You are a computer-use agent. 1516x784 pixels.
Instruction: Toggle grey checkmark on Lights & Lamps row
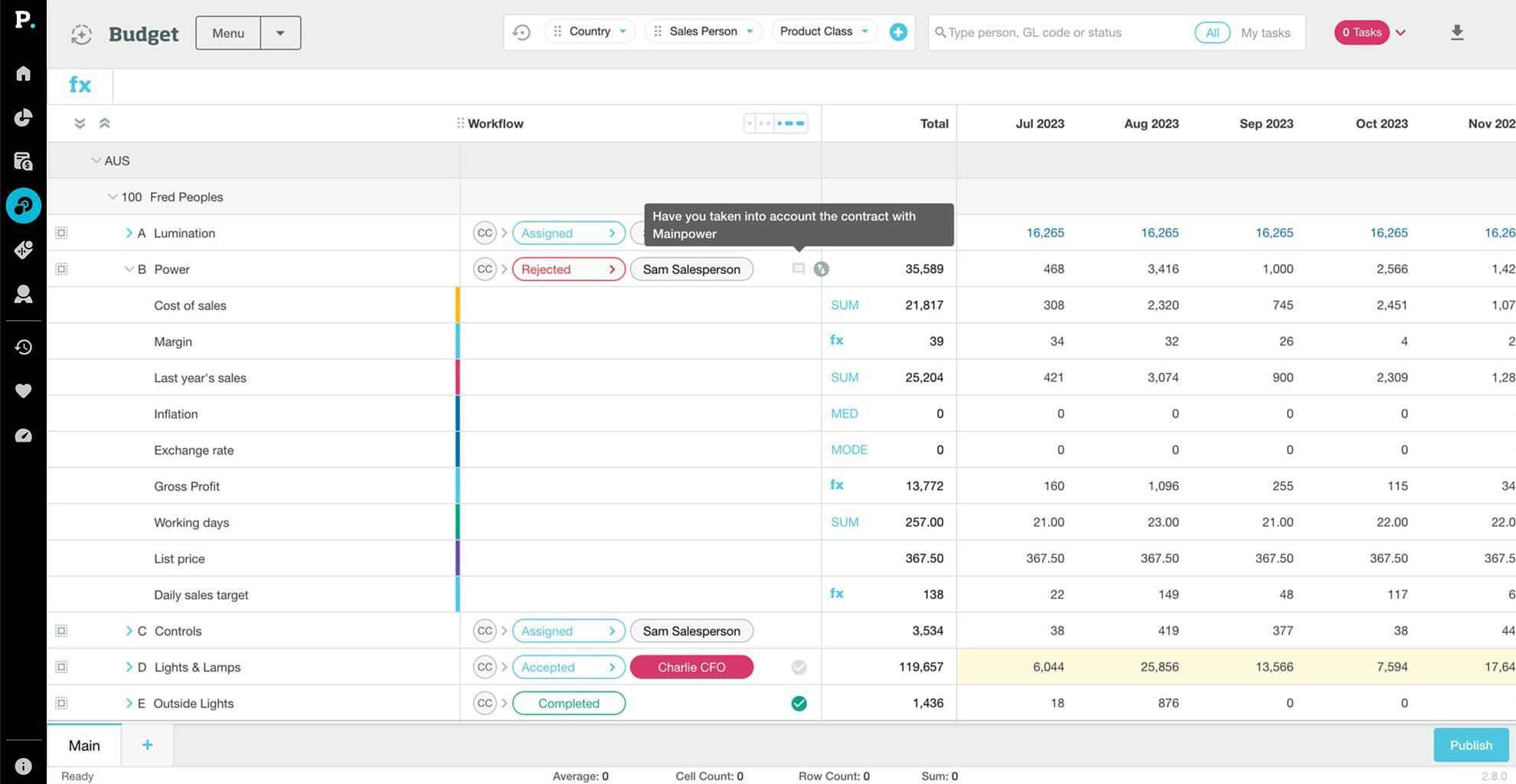pyautogui.click(x=799, y=668)
